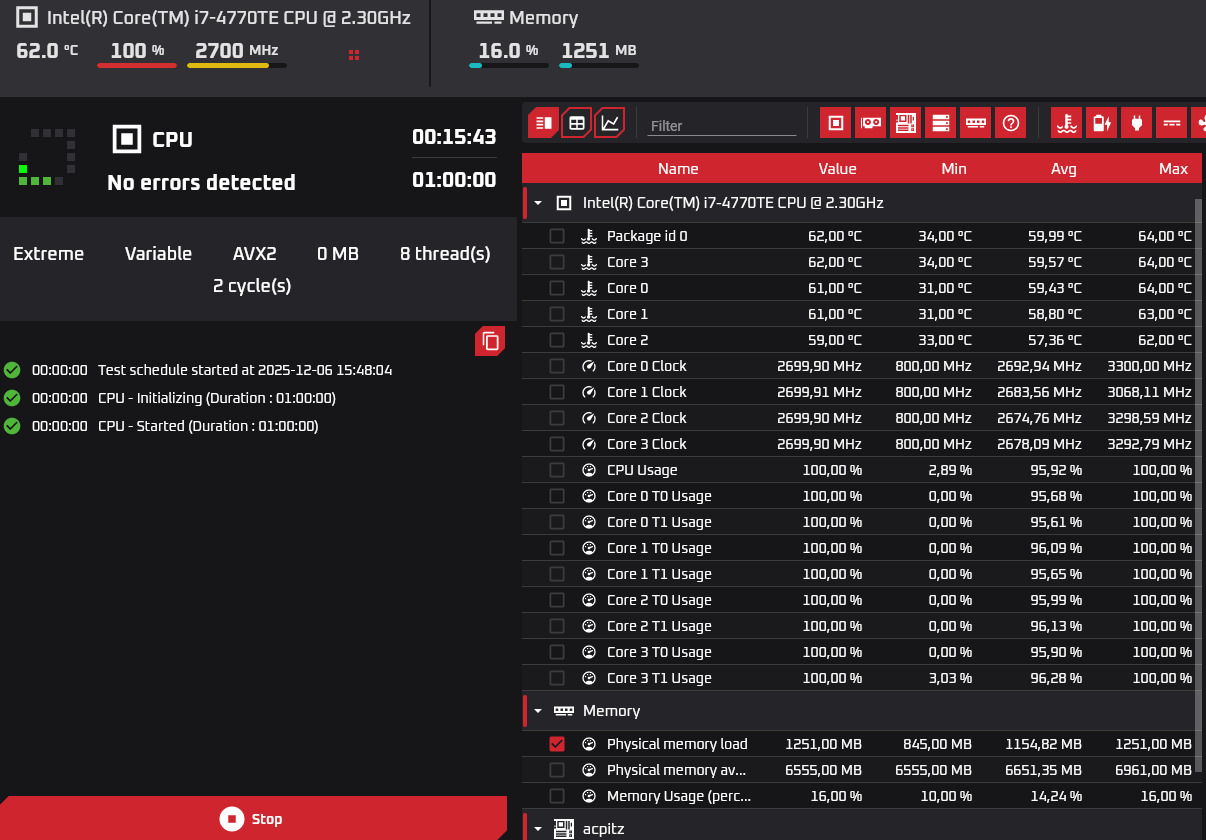The height and width of the screenshot is (840, 1206).
Task: Collapse the Memory sensor group
Action: click(538, 711)
